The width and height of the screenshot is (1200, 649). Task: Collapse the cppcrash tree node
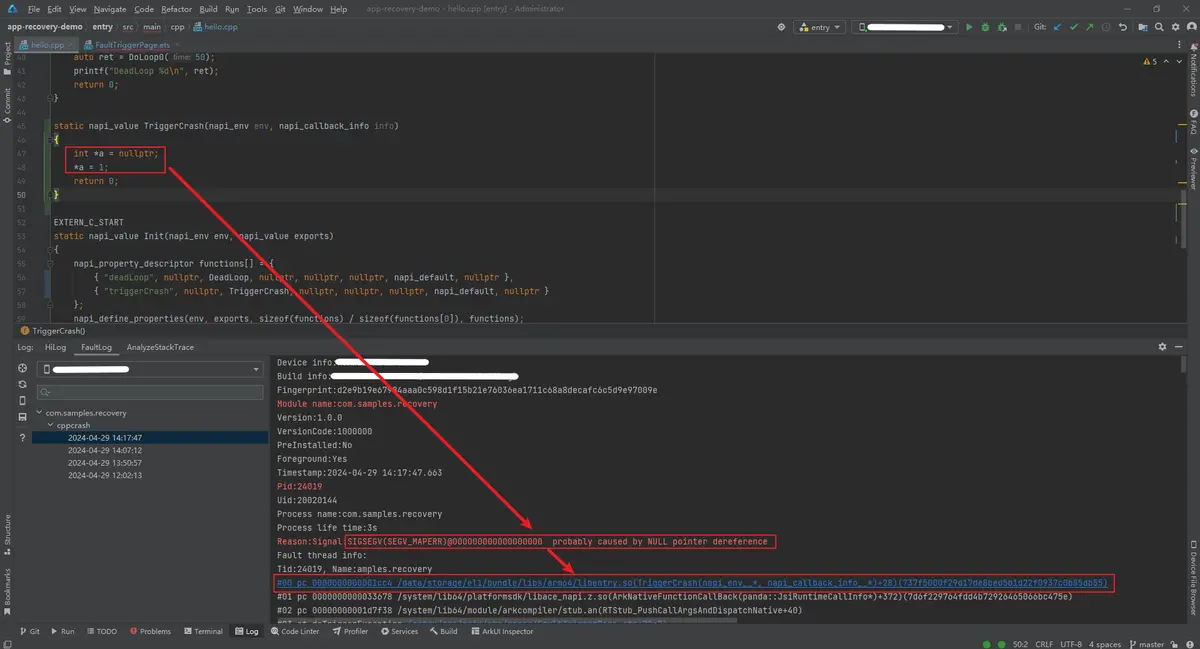click(50, 425)
